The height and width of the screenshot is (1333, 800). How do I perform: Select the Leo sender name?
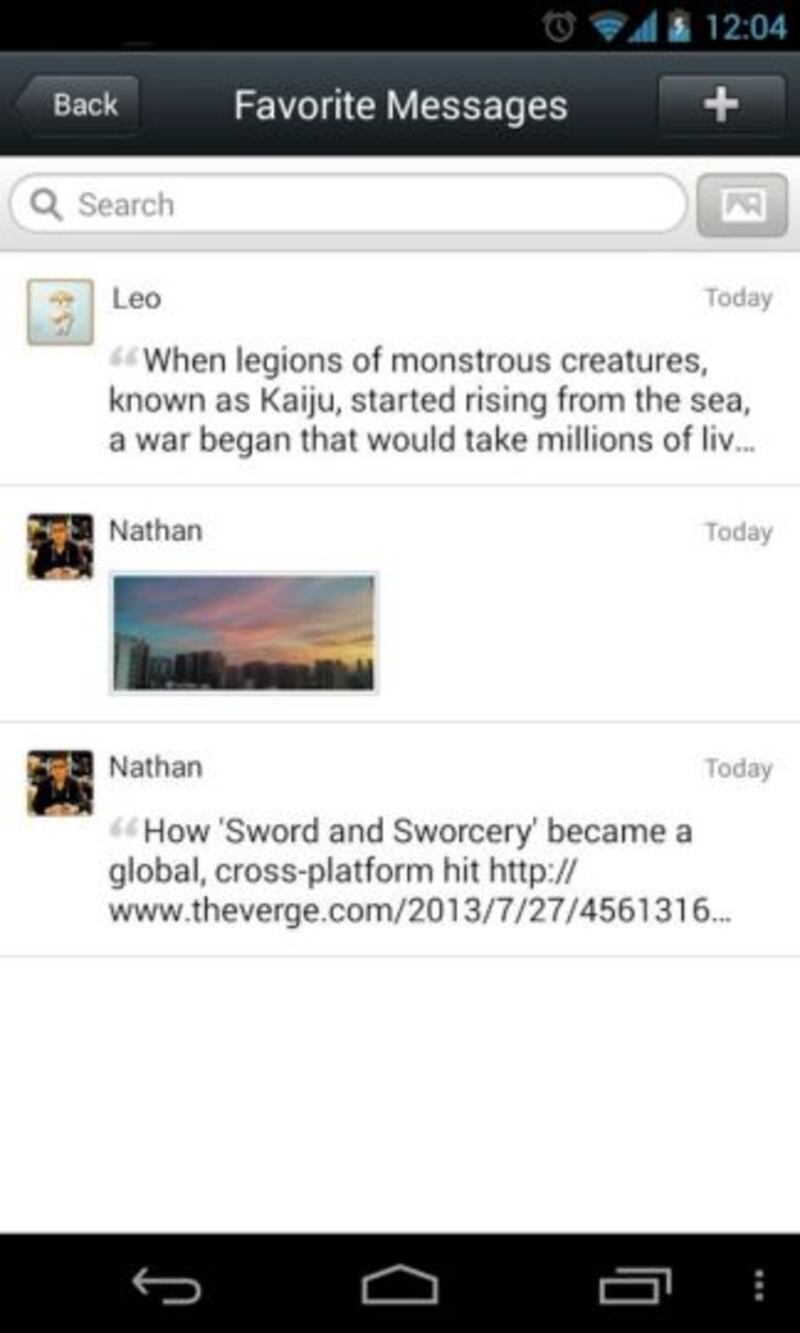136,298
